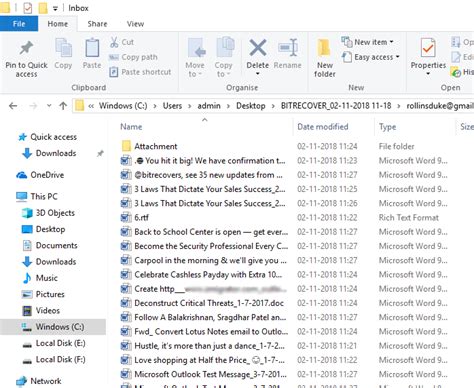Image resolution: width=474 pixels, height=388 pixels.
Task: Click admin in the address path
Action: (209, 106)
